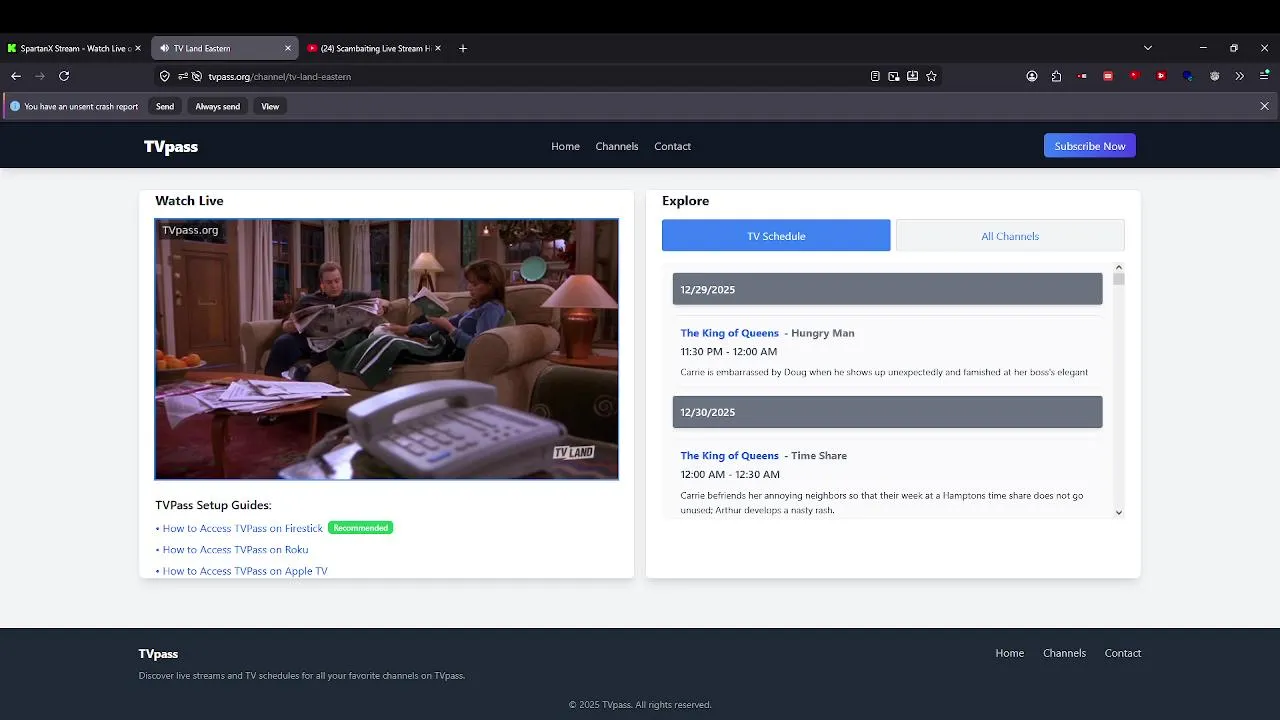Image resolution: width=1280 pixels, height=720 pixels.
Task: Open Channels in the top navigation
Action: 617,146
